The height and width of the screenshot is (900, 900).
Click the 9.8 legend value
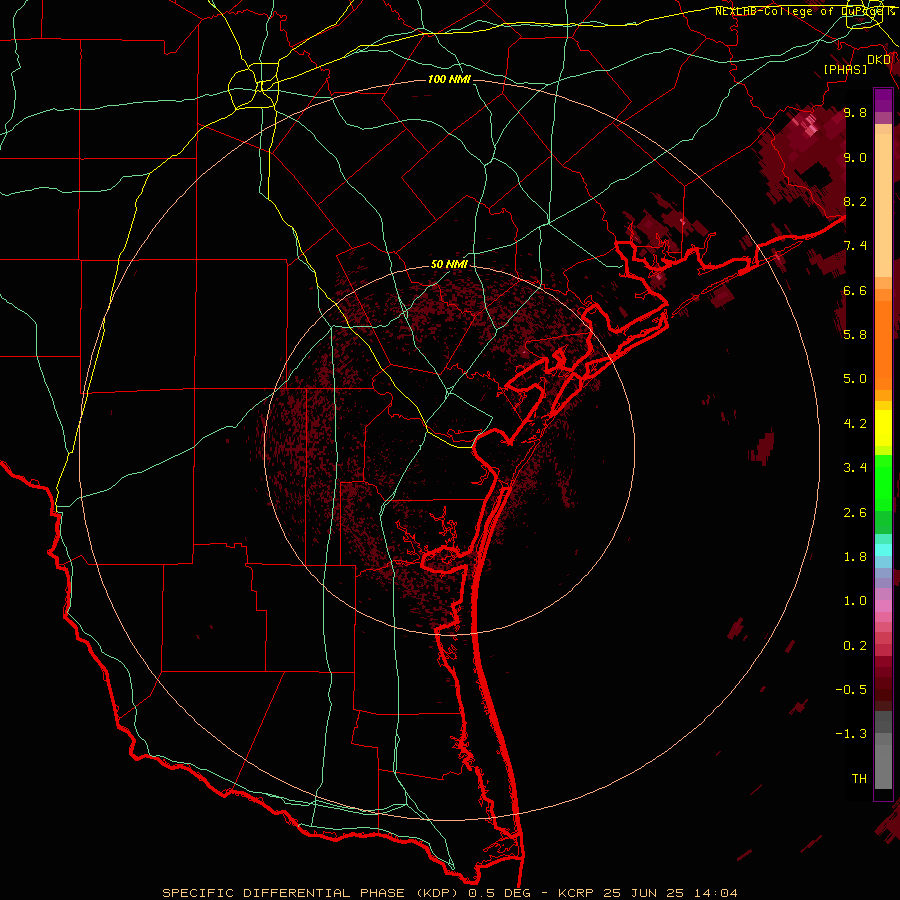[x=855, y=112]
